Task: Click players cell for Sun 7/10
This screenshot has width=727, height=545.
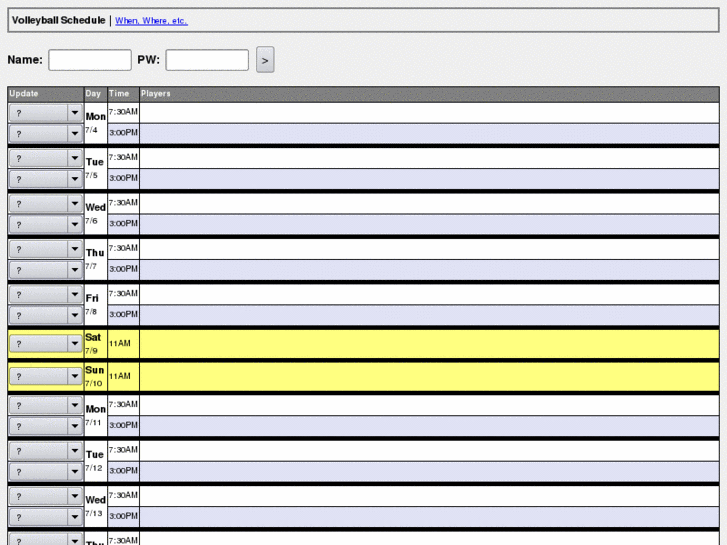Action: [x=429, y=376]
